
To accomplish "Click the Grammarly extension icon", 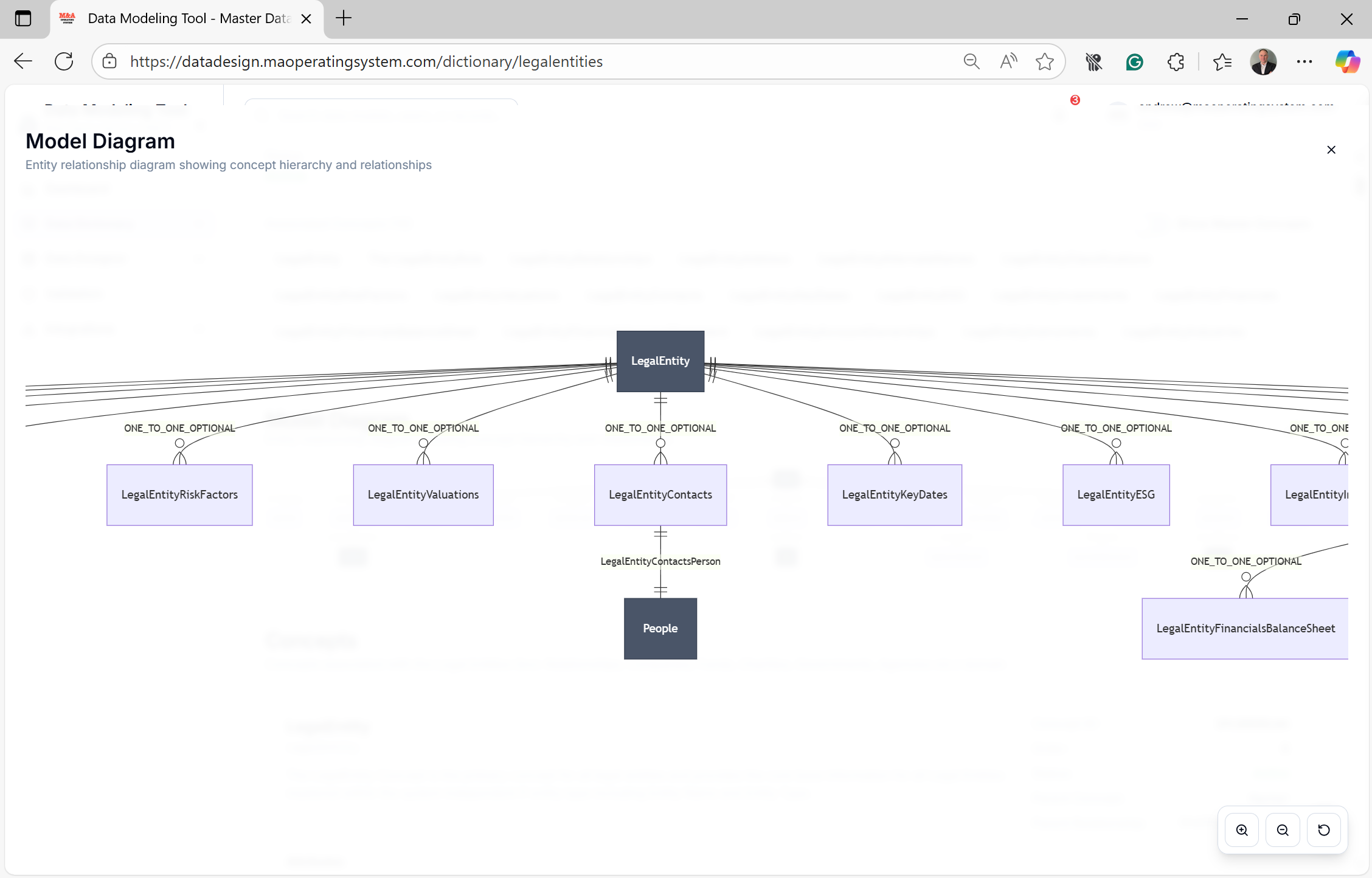I will [x=1134, y=61].
